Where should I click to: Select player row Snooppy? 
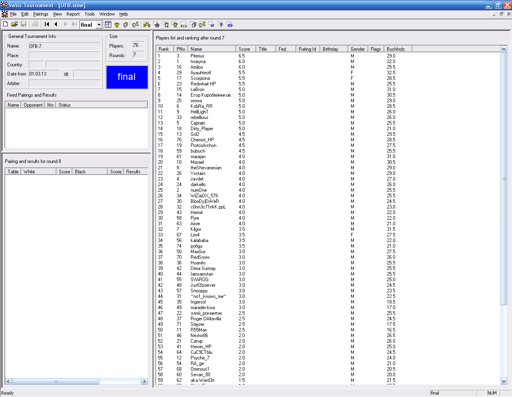[328, 291]
